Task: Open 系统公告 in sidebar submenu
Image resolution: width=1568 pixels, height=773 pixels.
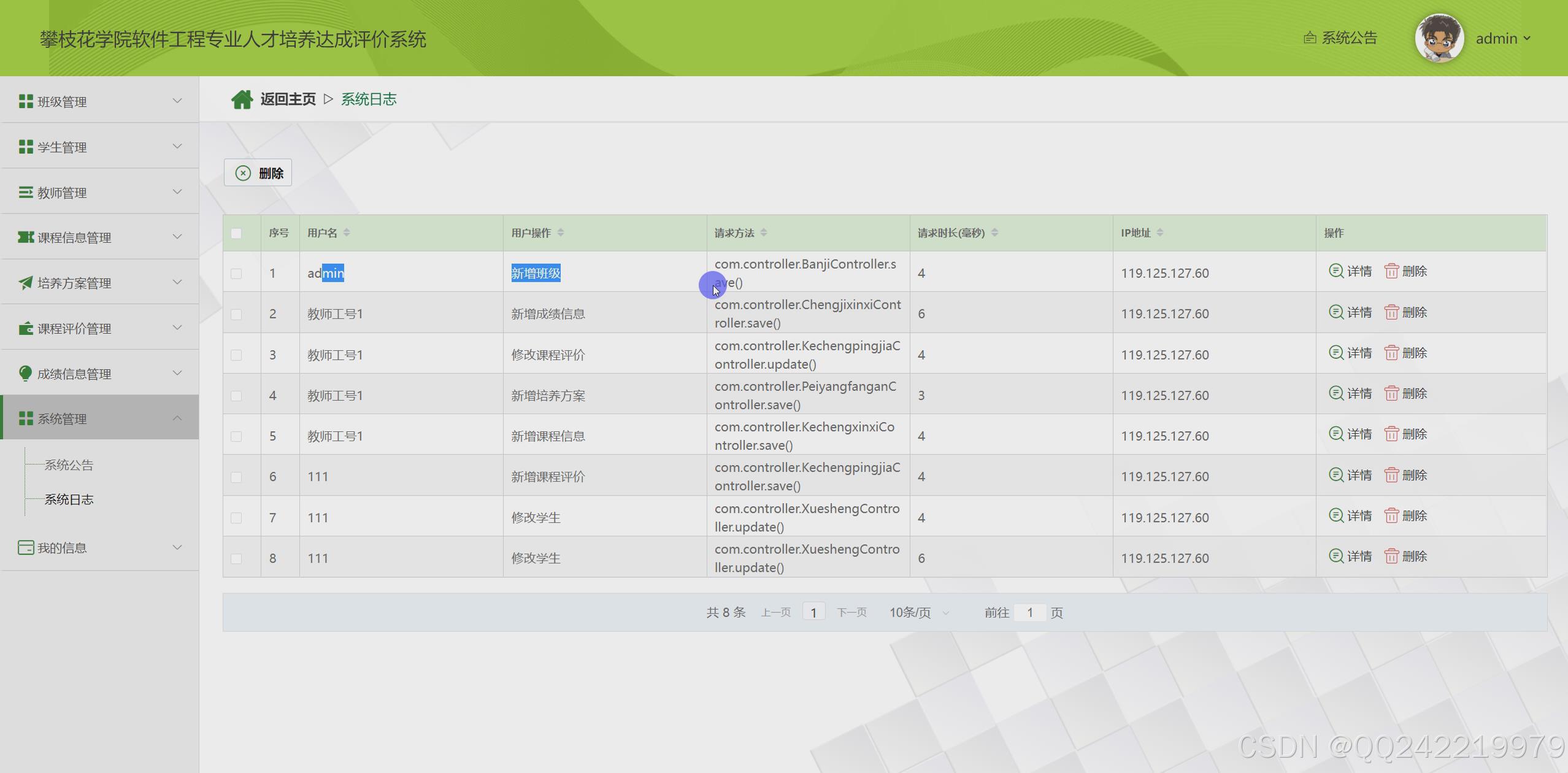Action: tap(69, 465)
